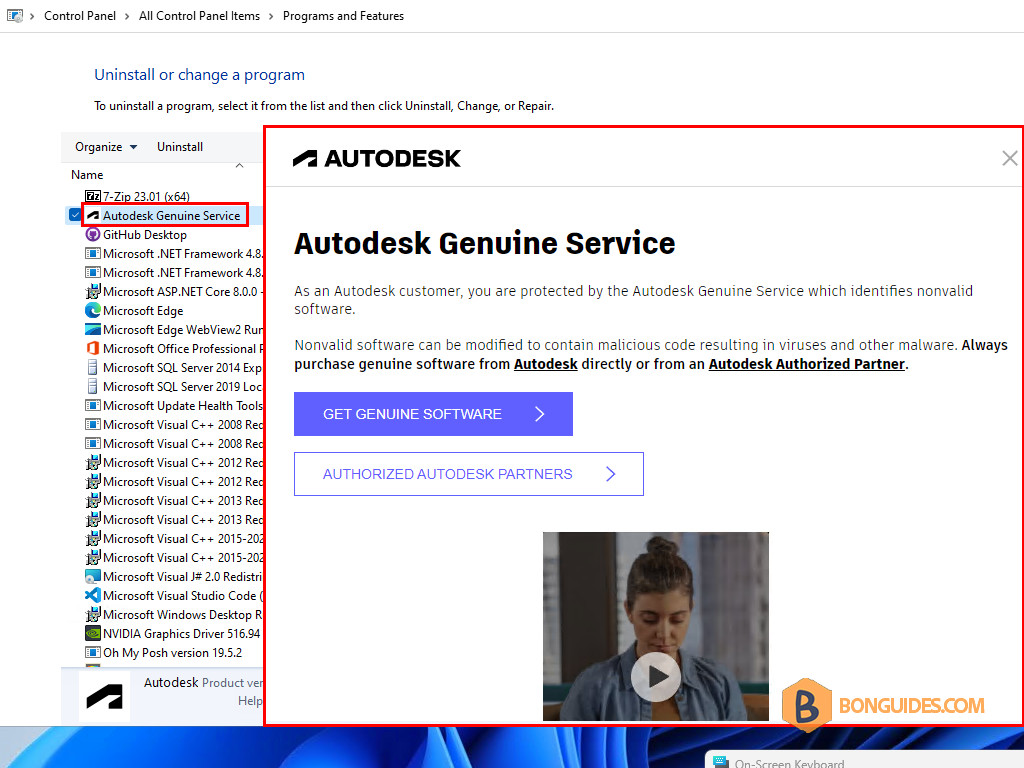Expand breadcrumb arrow before Control Panel
1024x768 pixels.
click(x=32, y=16)
